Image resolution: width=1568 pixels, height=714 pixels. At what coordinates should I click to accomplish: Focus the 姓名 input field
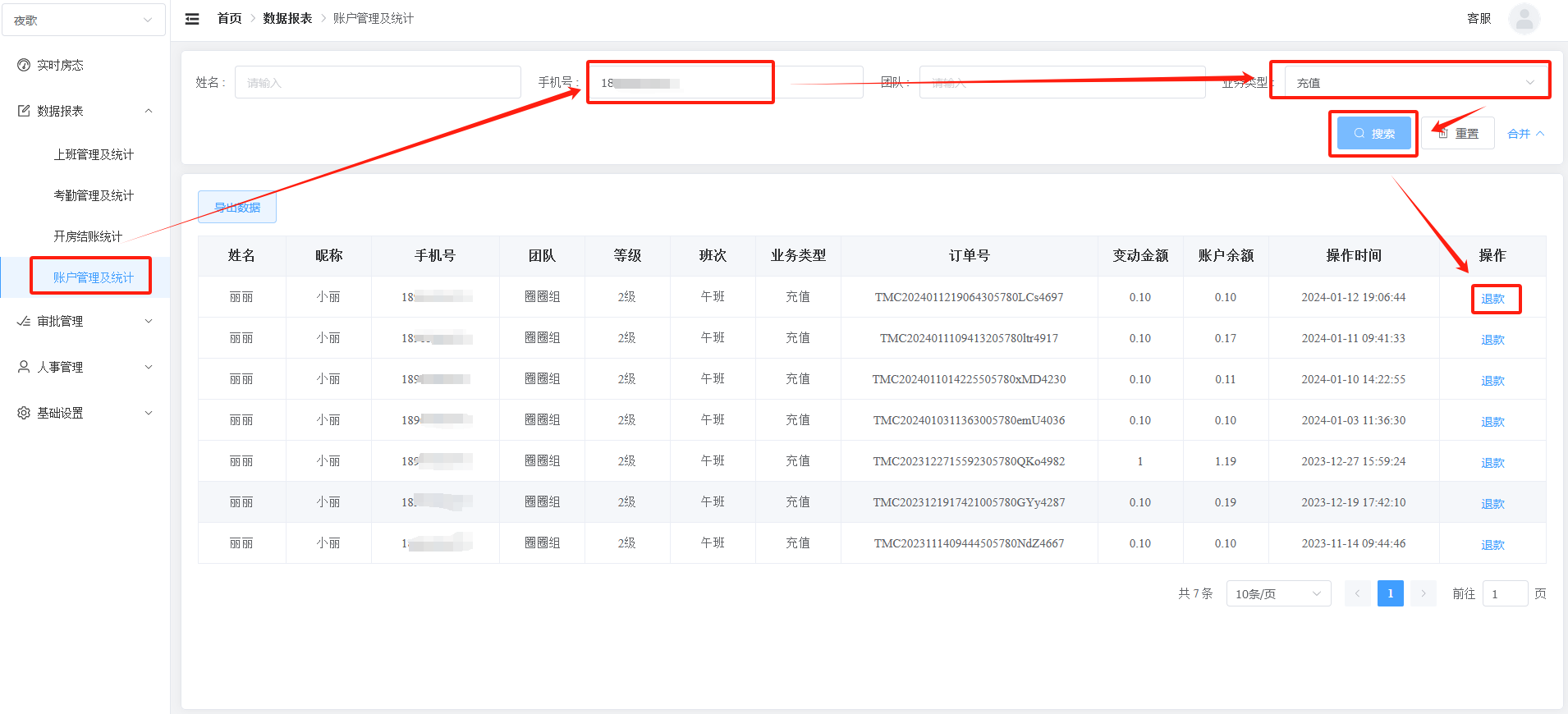378,82
